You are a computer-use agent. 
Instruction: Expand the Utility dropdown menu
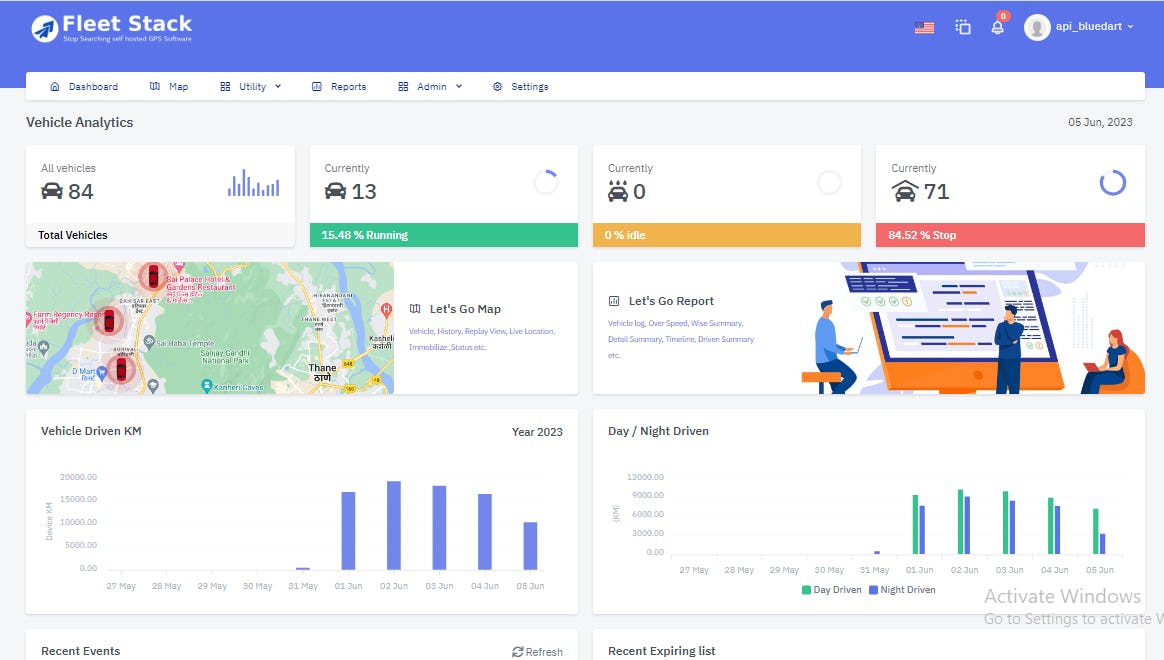click(x=250, y=86)
